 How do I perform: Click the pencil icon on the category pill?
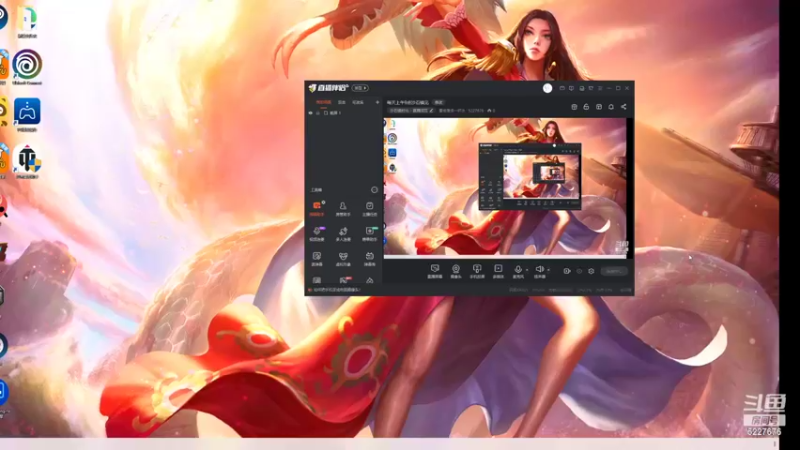tap(431, 110)
